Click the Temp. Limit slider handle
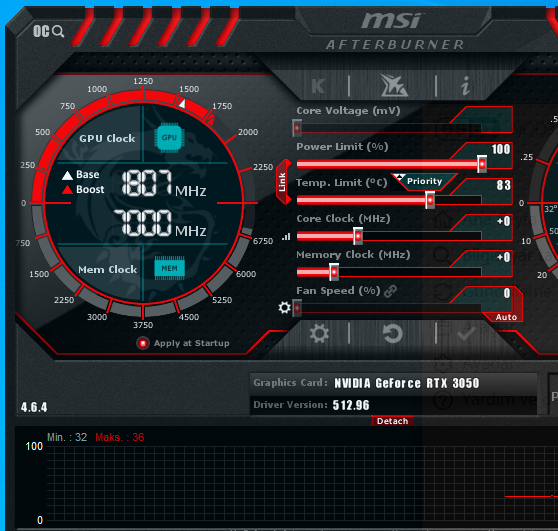Viewport: 558px width, 531px height. click(430, 200)
